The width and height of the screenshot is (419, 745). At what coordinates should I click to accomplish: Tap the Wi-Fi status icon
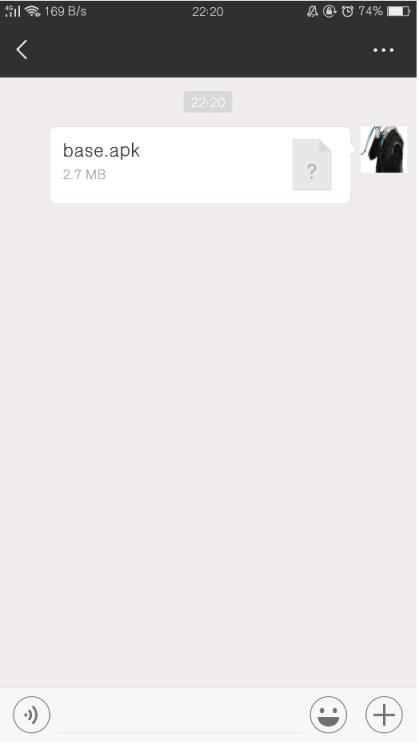[x=32, y=11]
